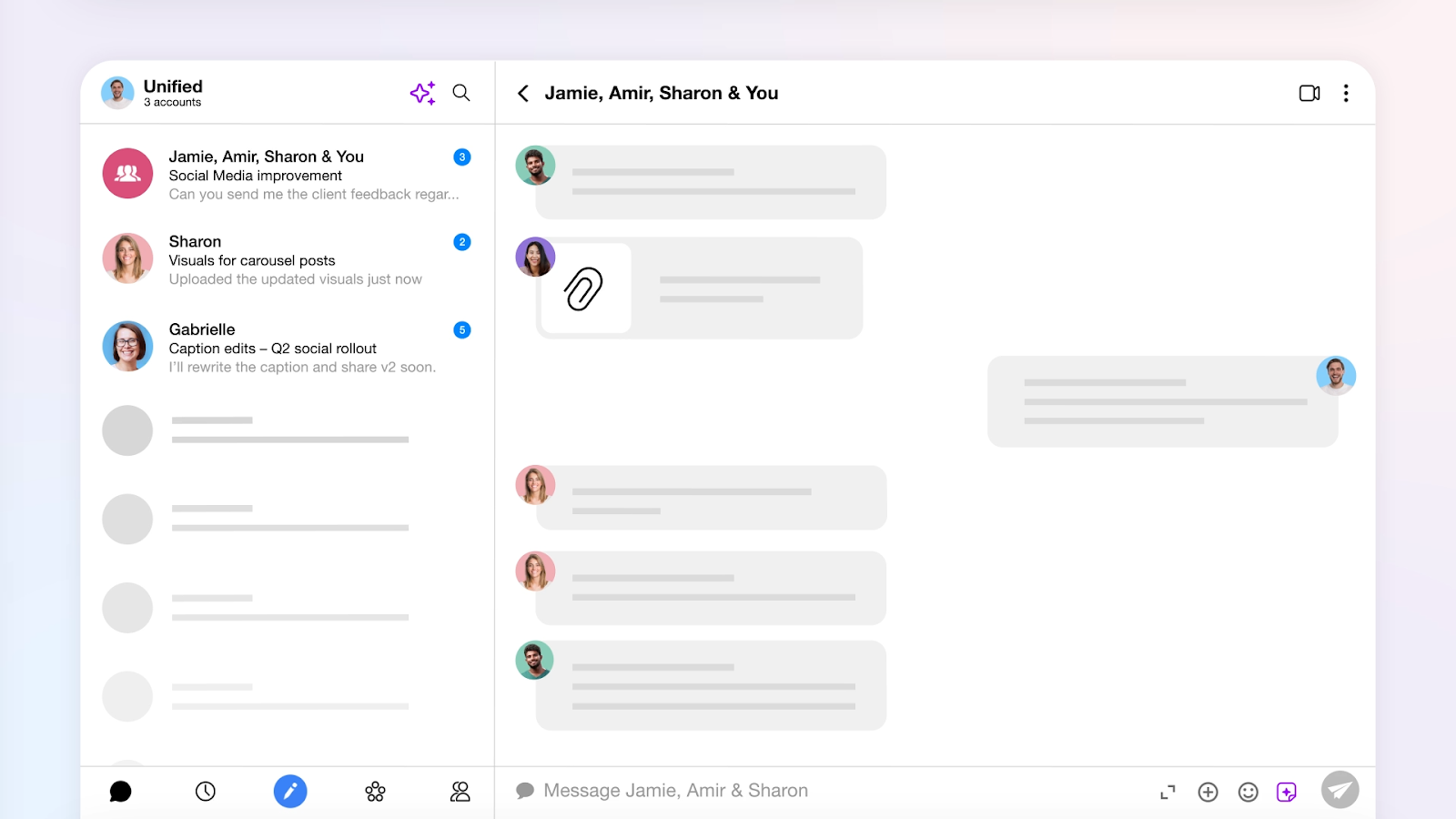Attach a file with the plus icon
Viewport: 1456px width, 819px height.
1208,792
